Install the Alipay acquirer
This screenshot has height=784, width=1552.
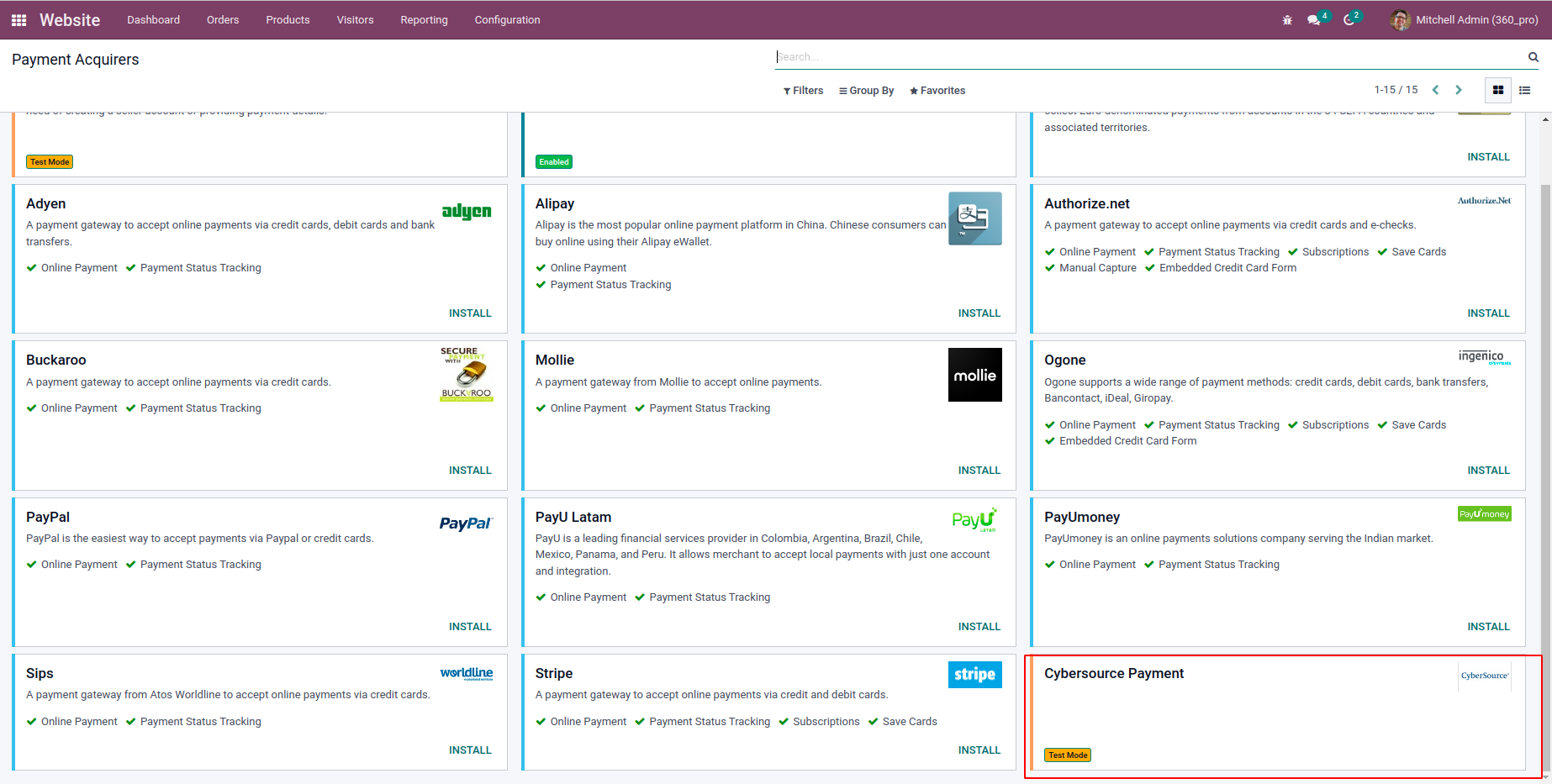coord(979,313)
